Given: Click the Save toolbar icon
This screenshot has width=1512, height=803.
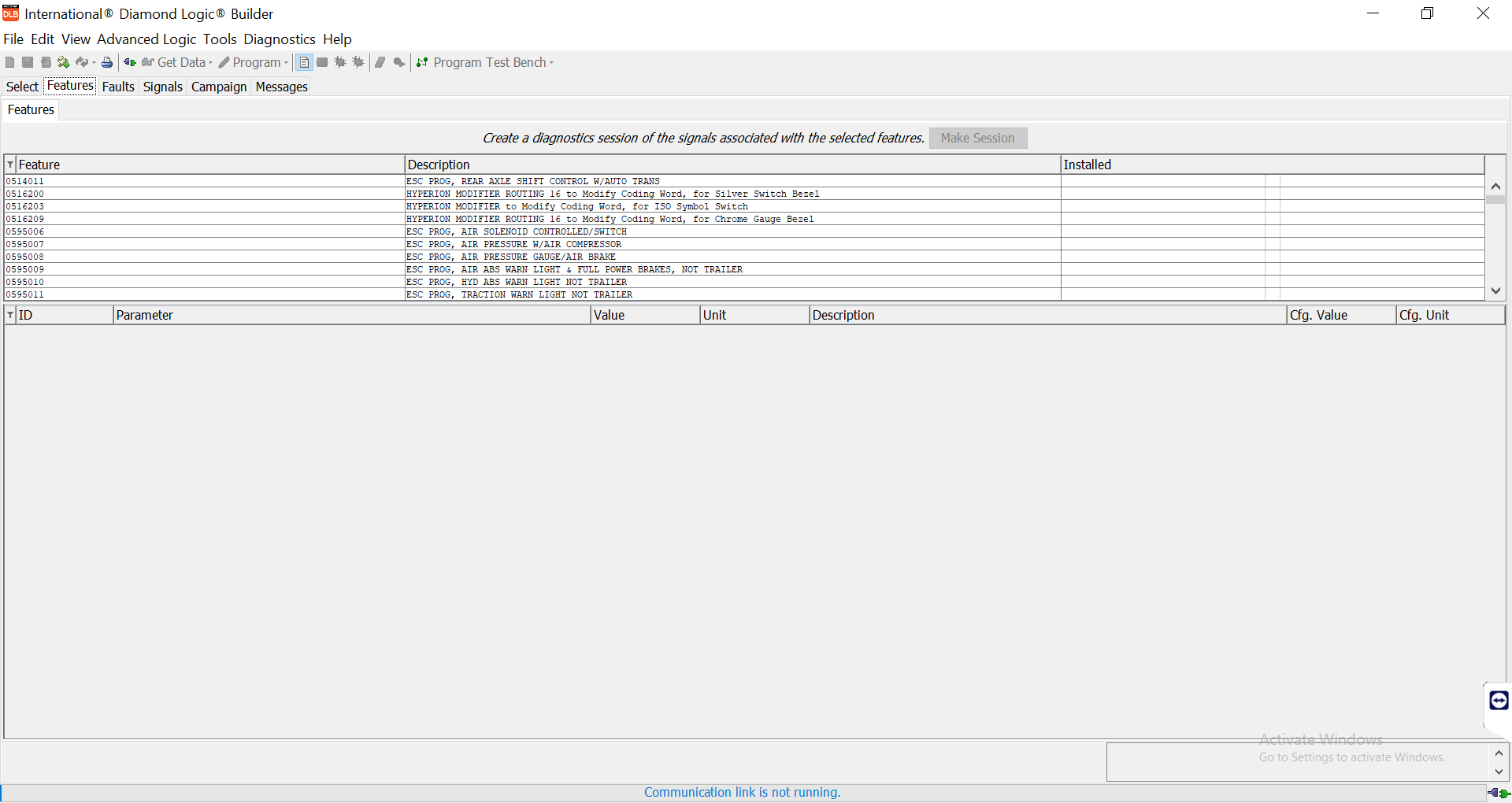Looking at the screenshot, I should [28, 62].
